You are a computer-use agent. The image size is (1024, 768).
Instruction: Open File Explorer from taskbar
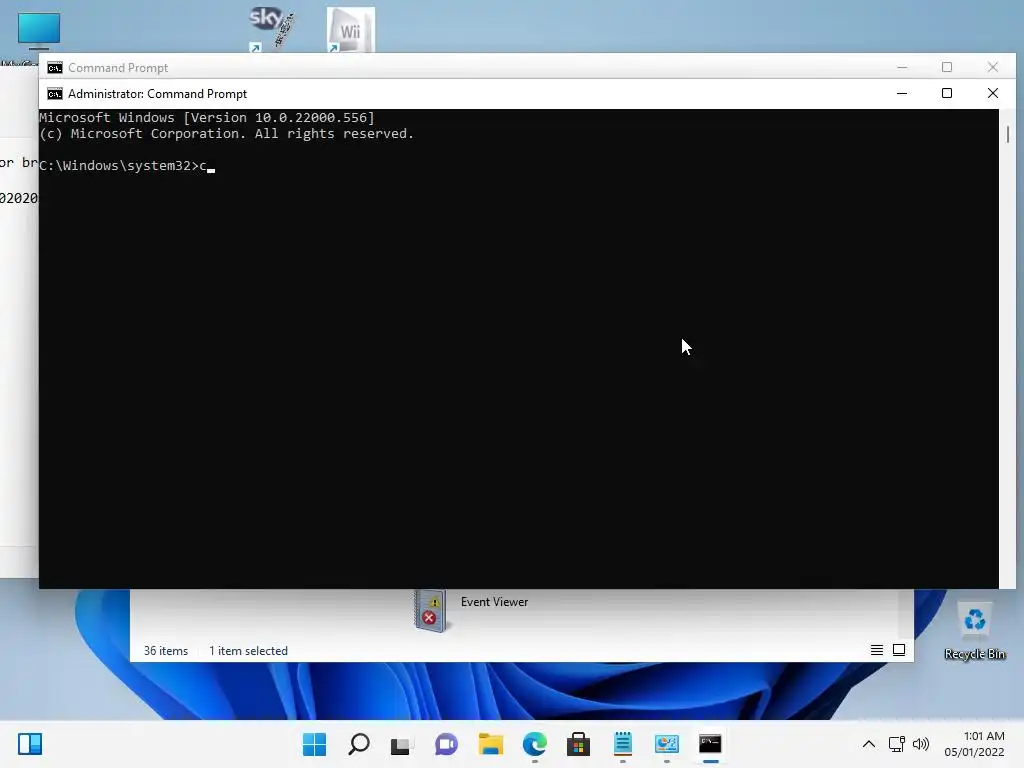490,744
